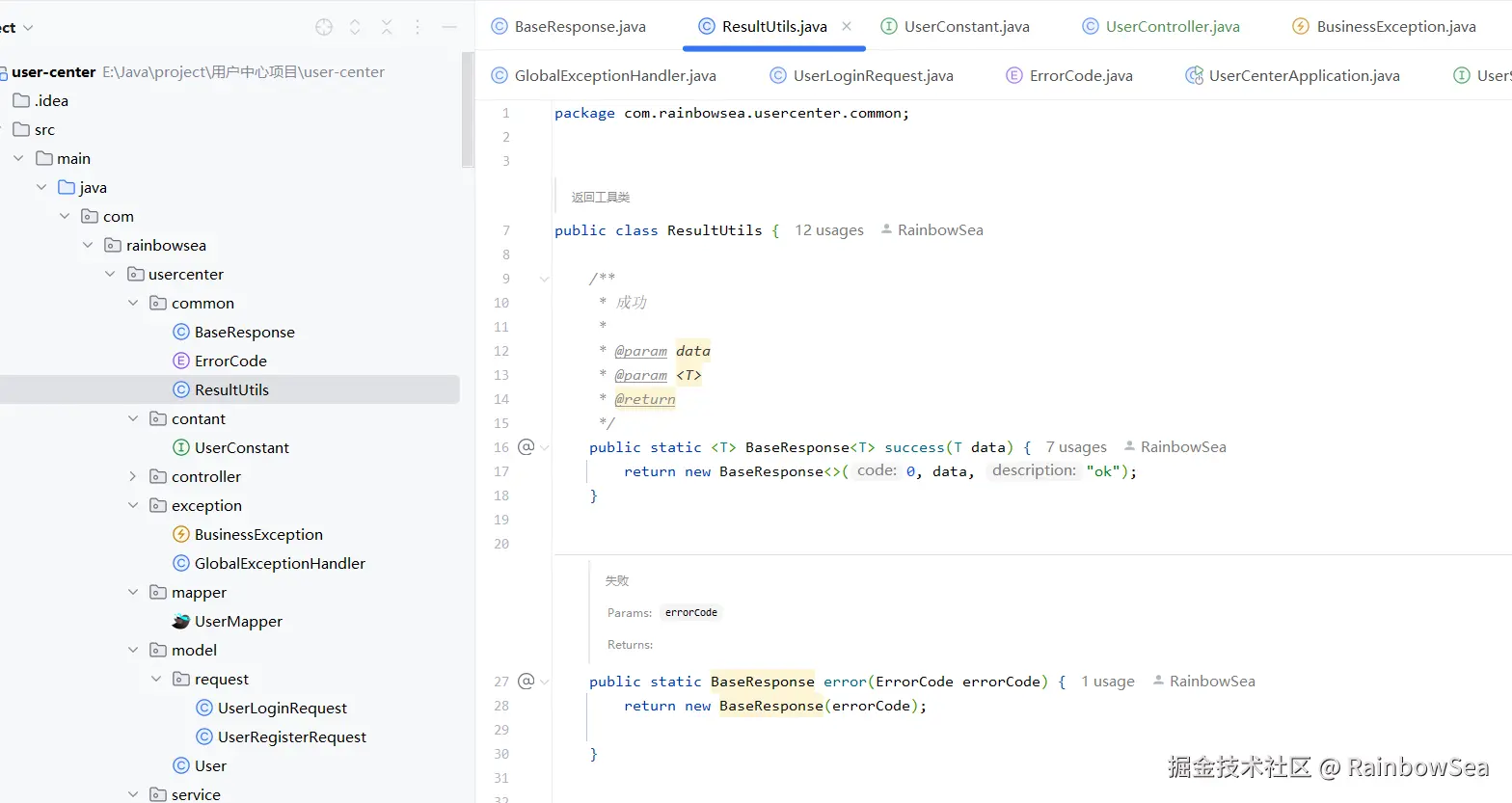
Task: Click gutter icon beside success method line 16
Action: (526, 447)
